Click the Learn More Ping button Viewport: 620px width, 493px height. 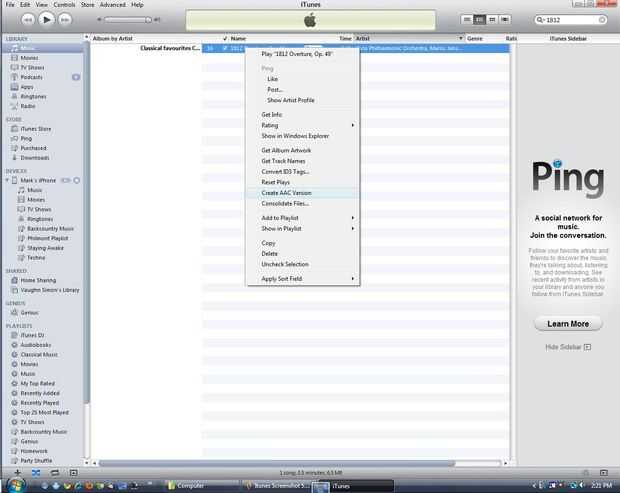pos(568,324)
